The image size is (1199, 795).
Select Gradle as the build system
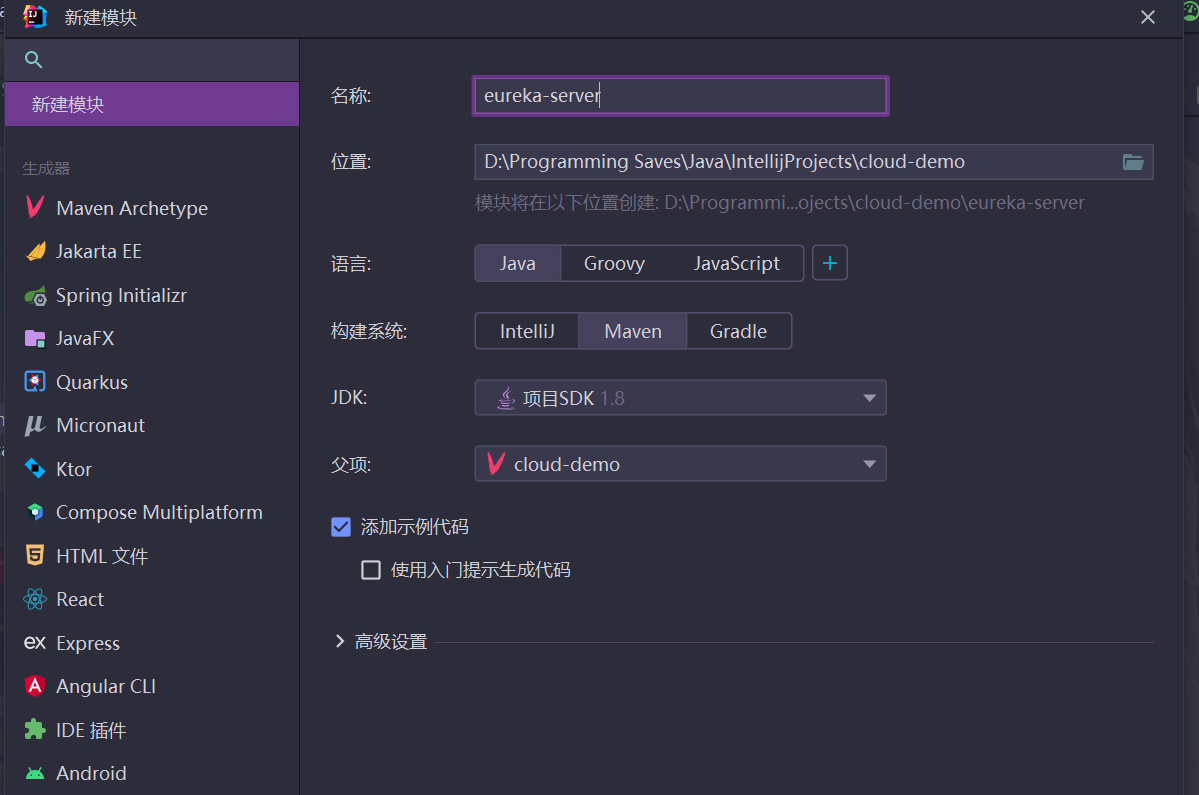pos(738,331)
